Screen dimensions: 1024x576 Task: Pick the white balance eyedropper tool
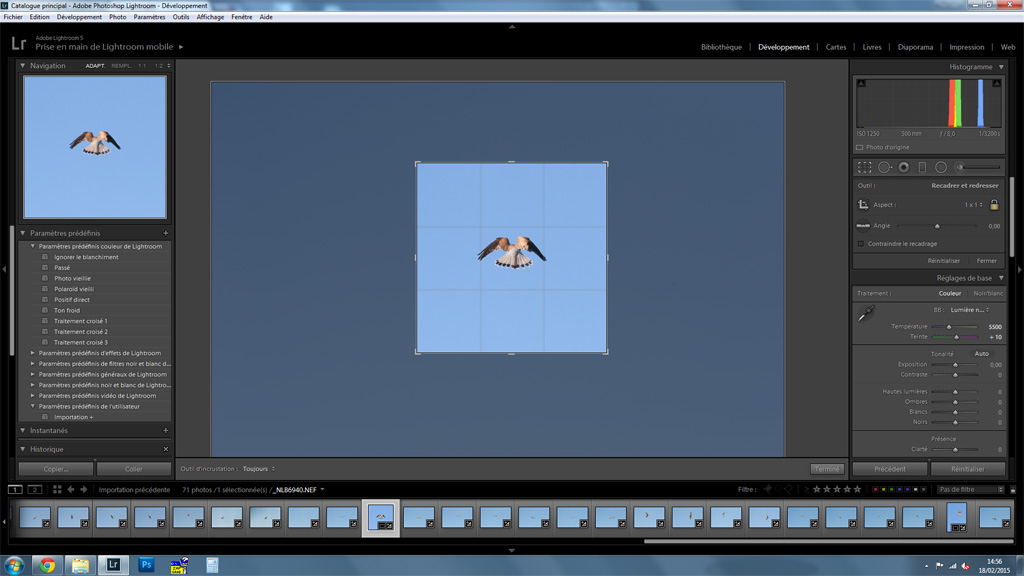tap(866, 314)
